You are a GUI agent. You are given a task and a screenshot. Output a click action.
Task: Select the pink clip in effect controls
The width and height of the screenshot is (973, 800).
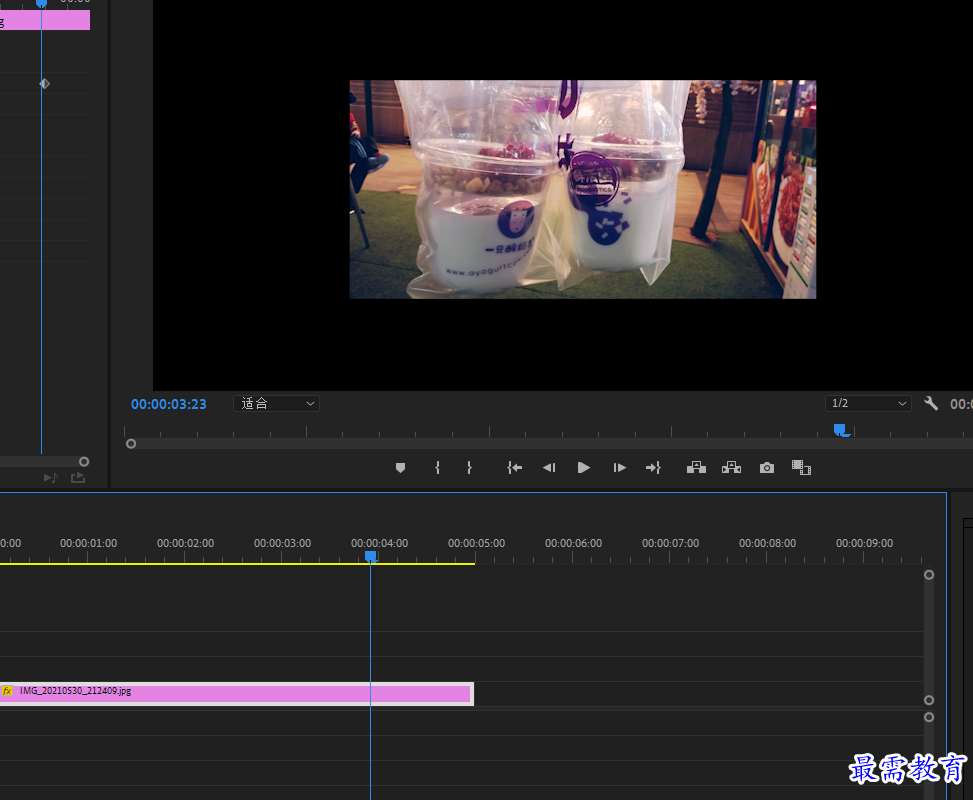pos(45,20)
